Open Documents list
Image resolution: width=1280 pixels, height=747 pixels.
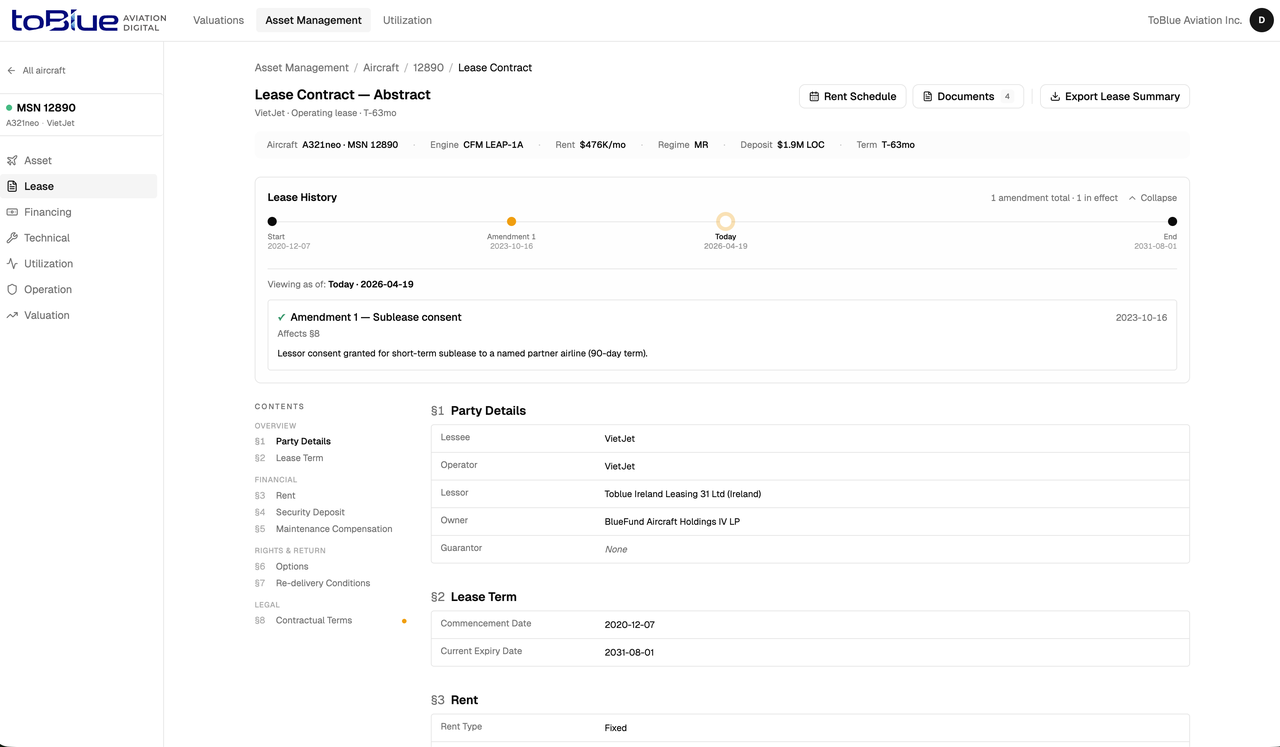click(x=968, y=97)
